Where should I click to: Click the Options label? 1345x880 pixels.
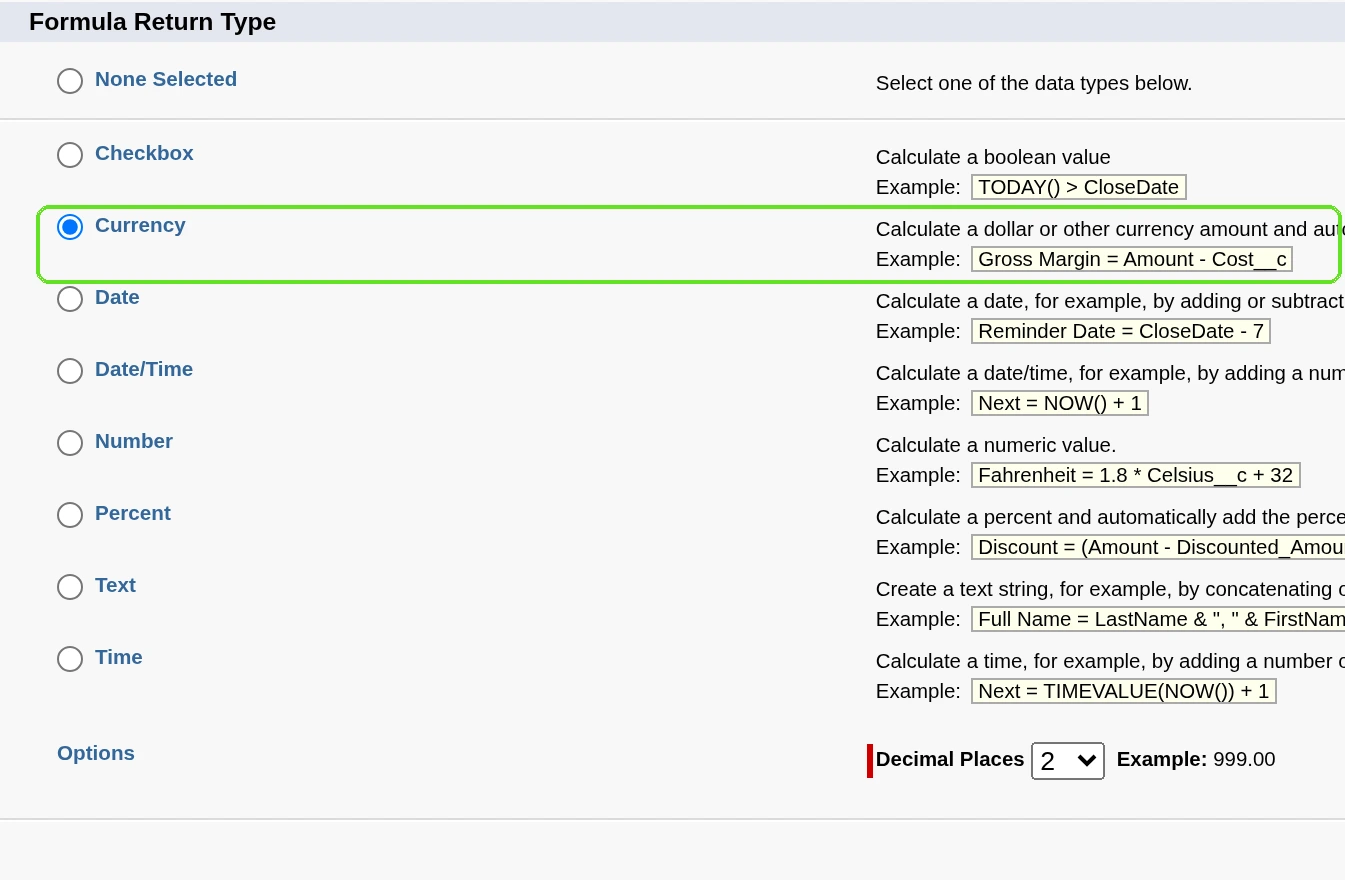(96, 753)
